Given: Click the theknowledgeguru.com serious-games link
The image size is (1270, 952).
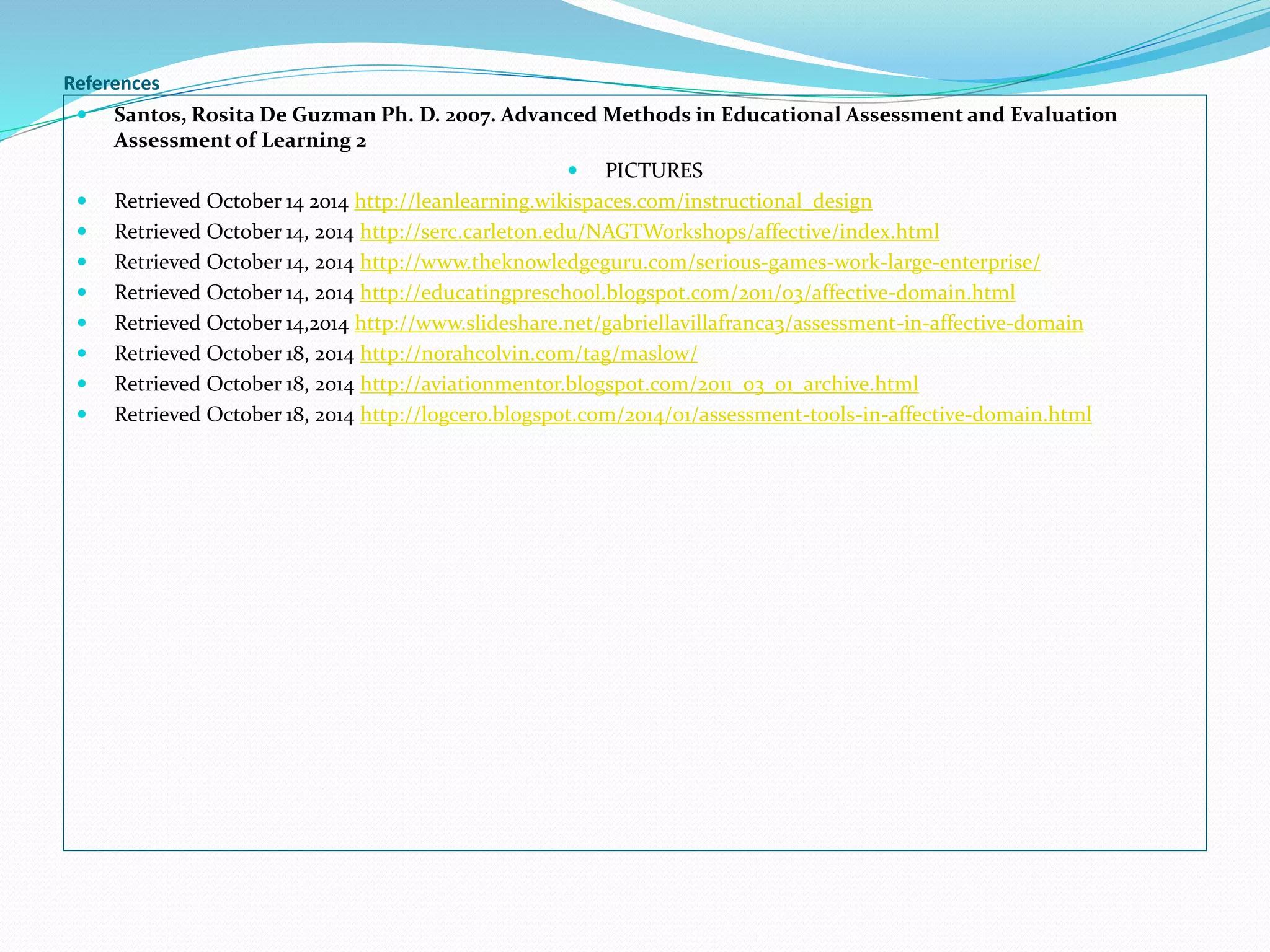Looking at the screenshot, I should coord(699,262).
